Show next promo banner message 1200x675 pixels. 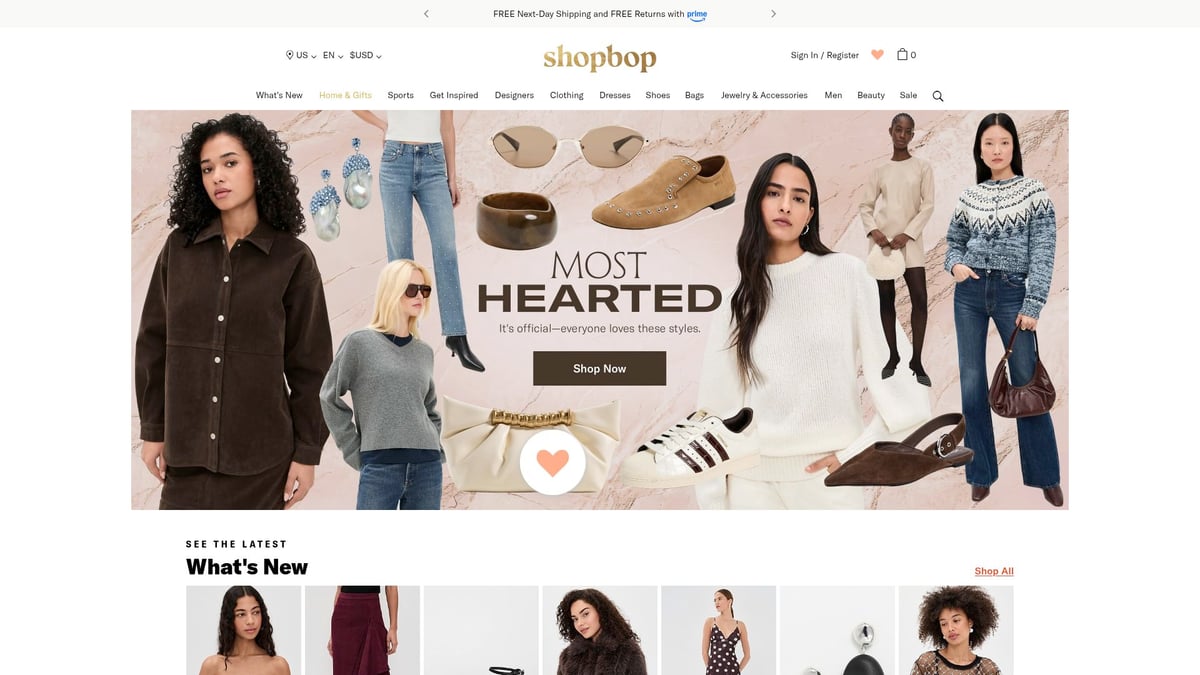click(x=773, y=14)
